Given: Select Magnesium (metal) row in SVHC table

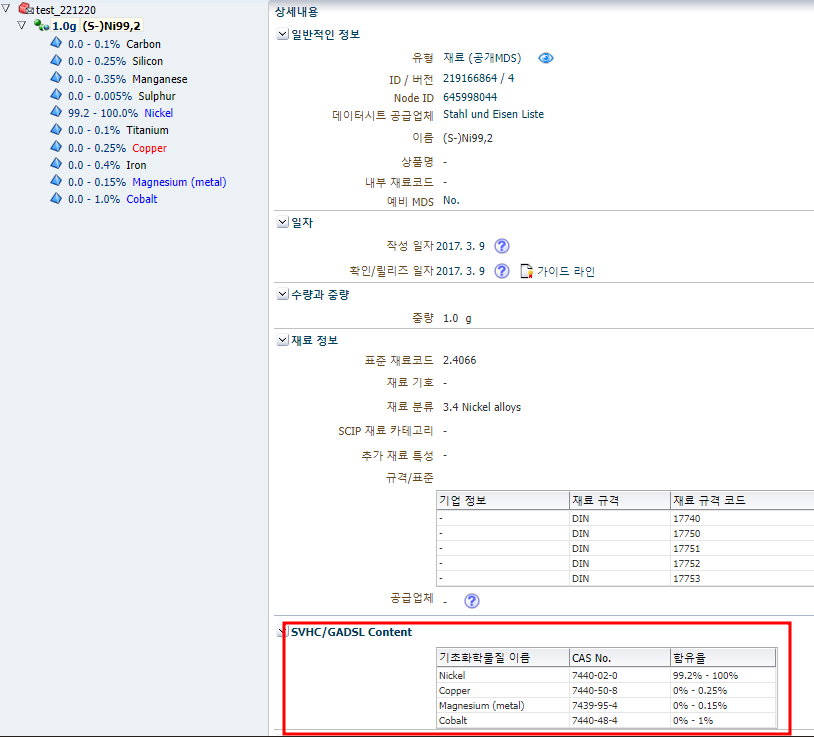Looking at the screenshot, I should tap(606, 706).
